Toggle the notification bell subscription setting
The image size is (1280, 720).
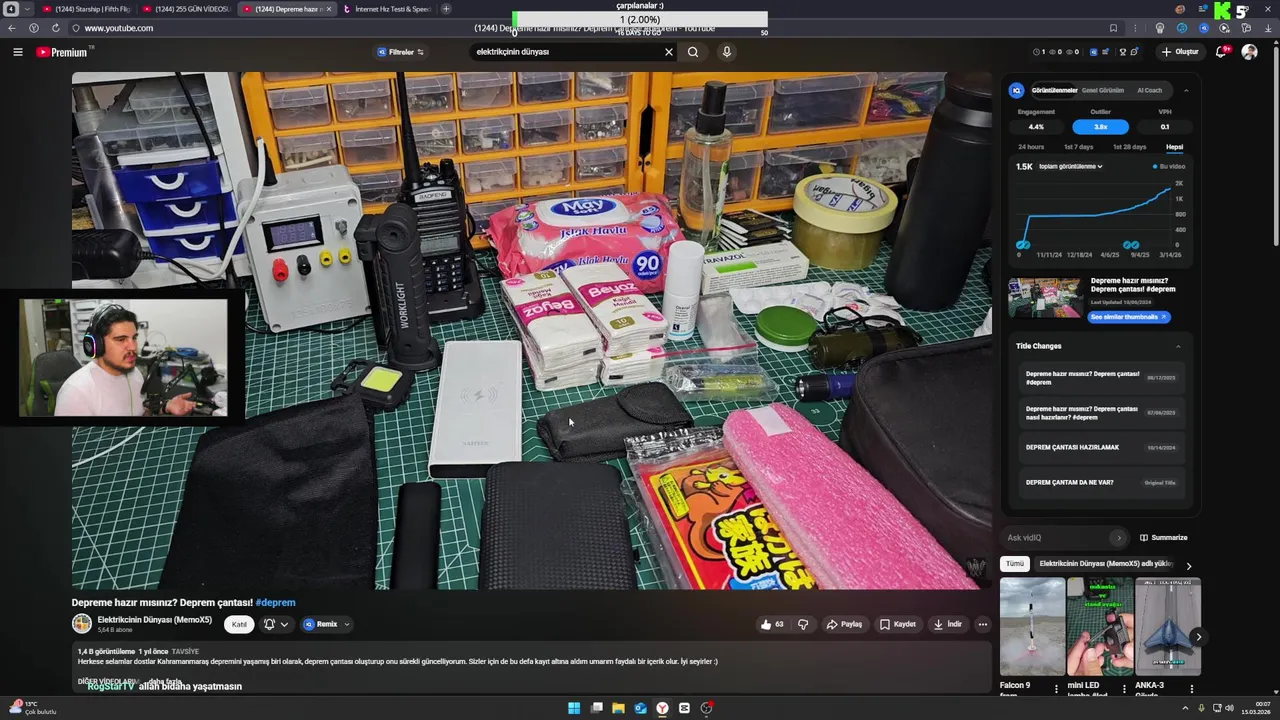click(x=276, y=624)
